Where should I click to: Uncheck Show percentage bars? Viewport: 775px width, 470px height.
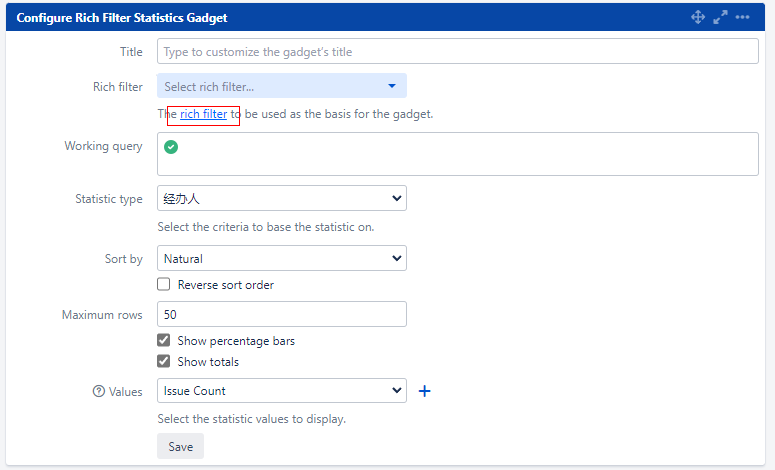click(x=164, y=341)
